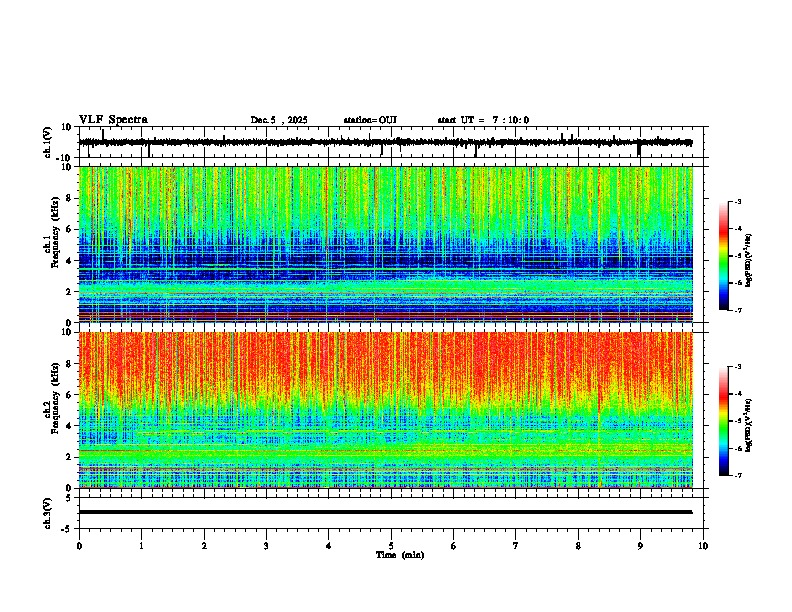Viewport: 792px width, 612px height.
Task: Click the "ch.1(V)" waveform axis label
Action: 48,142
